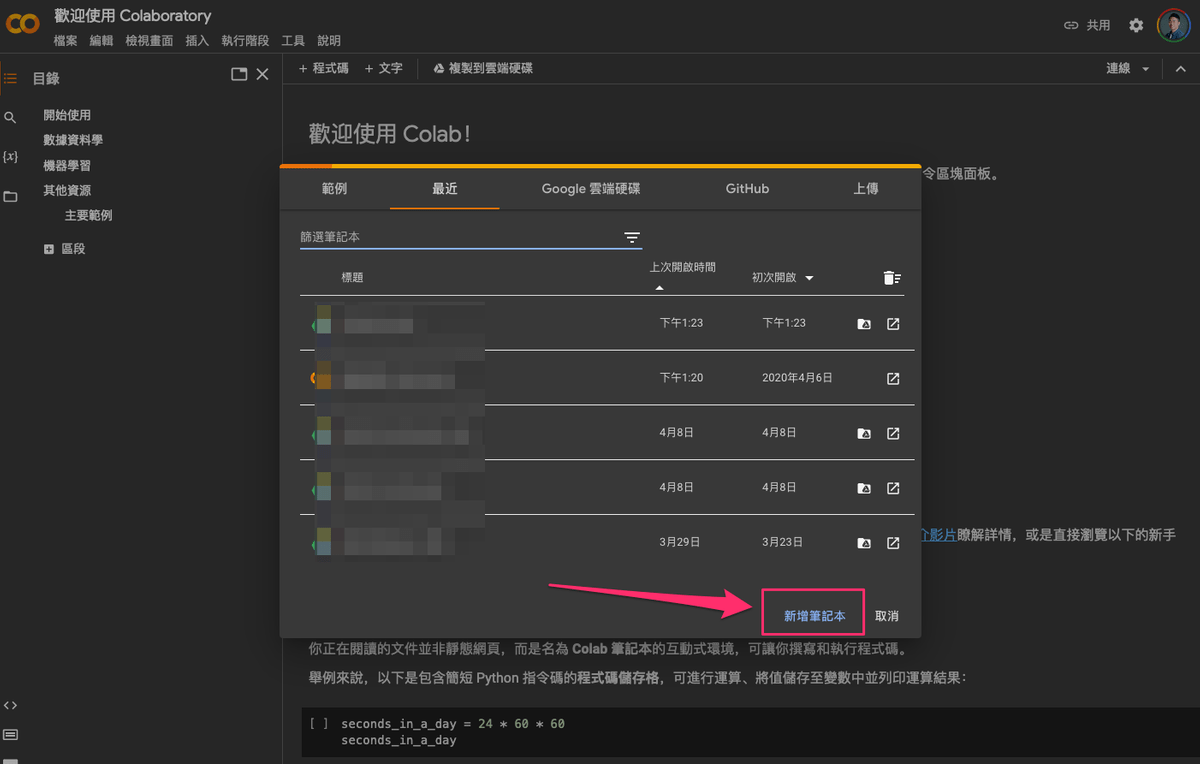Click the 標題 column header
Screen dimensions: 1200x764
(x=352, y=278)
